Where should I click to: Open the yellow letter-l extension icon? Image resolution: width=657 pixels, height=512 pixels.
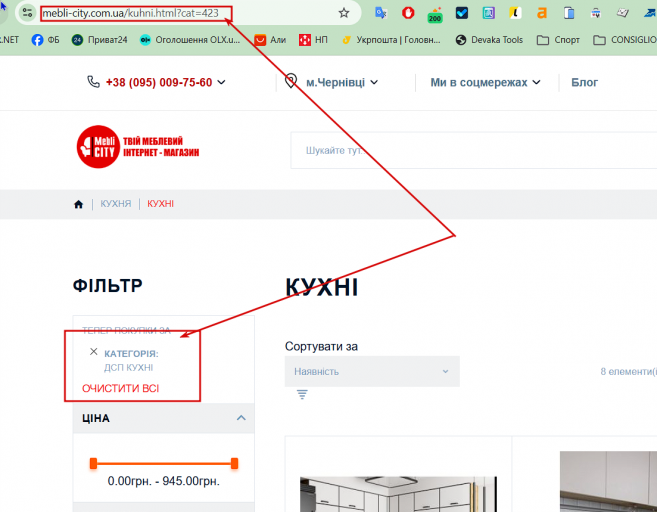click(x=515, y=13)
